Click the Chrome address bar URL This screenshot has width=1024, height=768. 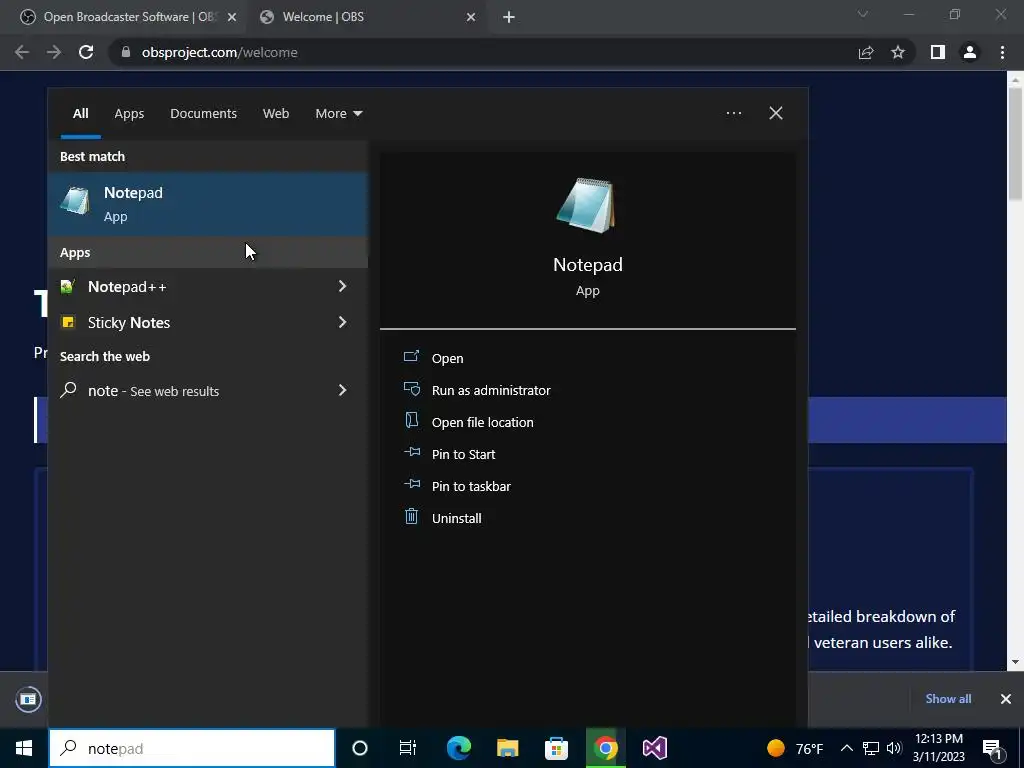[x=219, y=52]
